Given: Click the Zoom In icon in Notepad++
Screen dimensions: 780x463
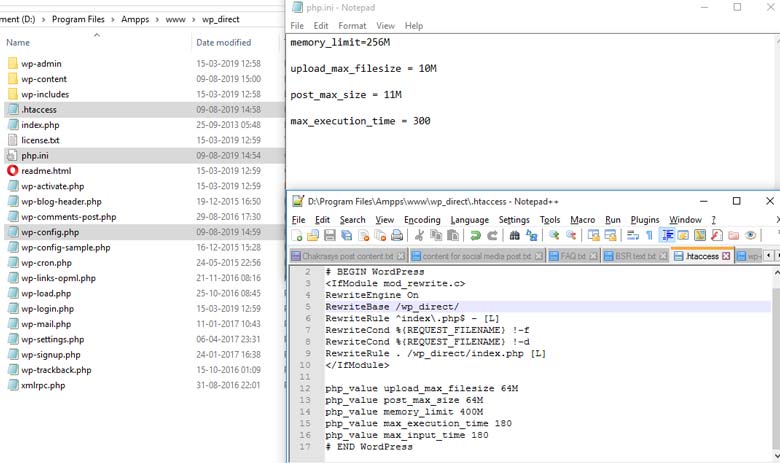Looking at the screenshot, I should pos(554,235).
